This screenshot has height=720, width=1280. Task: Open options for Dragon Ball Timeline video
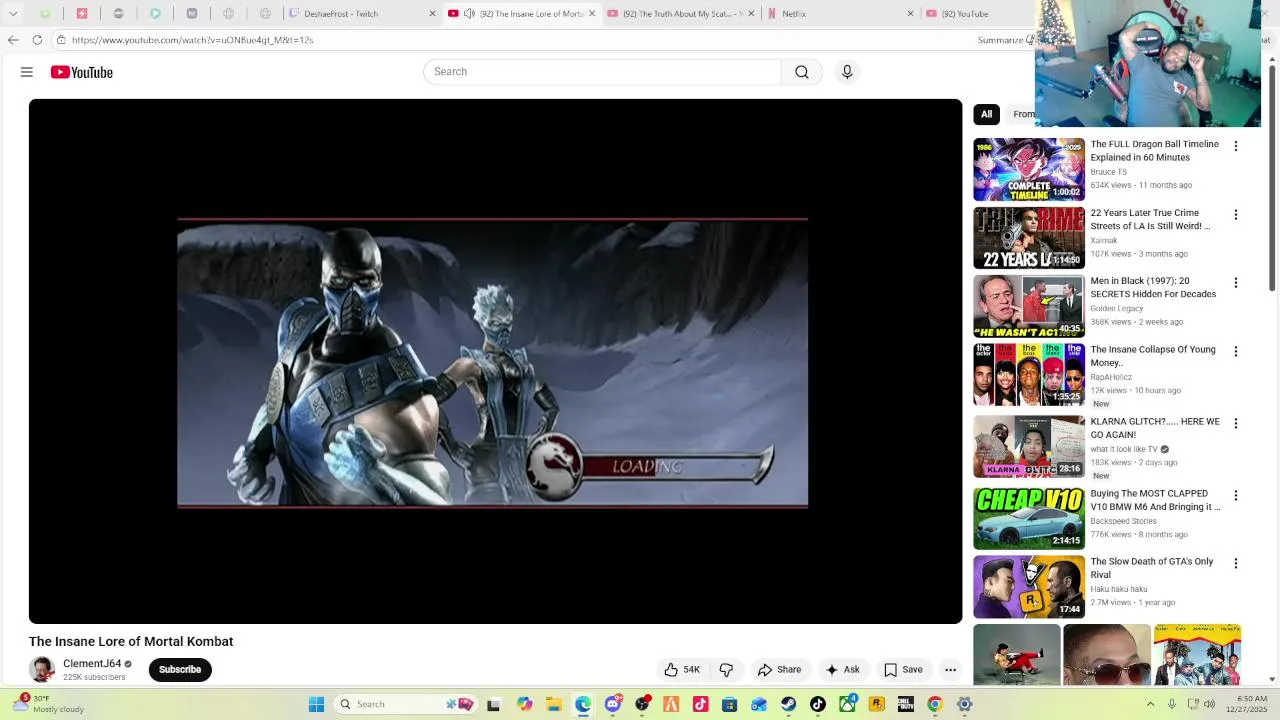[1235, 146]
